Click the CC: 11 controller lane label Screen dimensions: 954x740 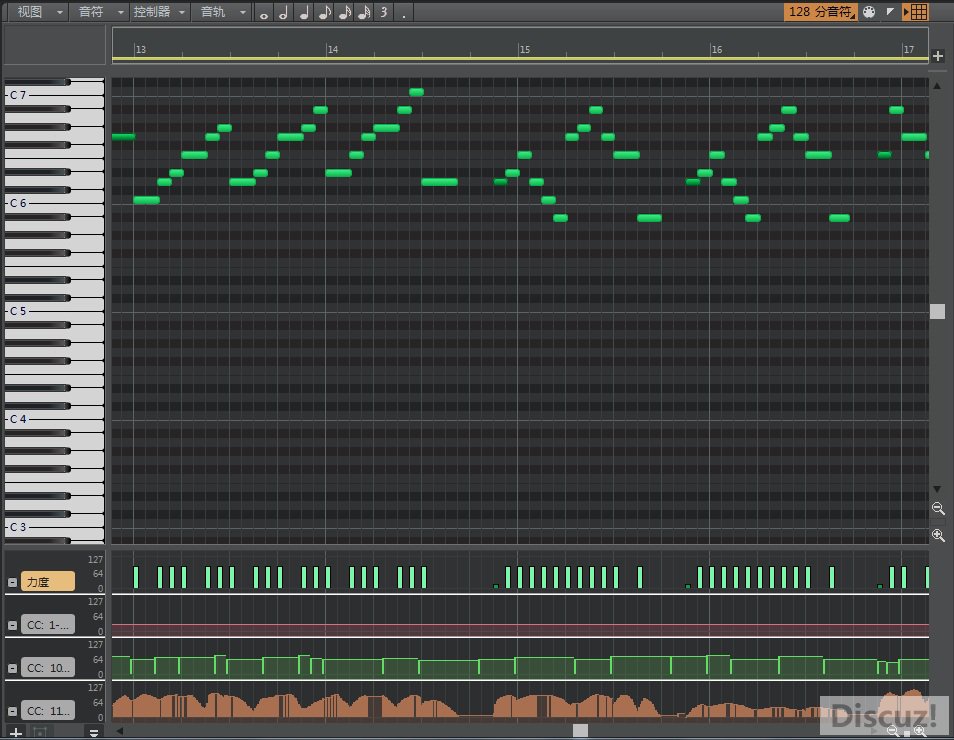[48, 711]
